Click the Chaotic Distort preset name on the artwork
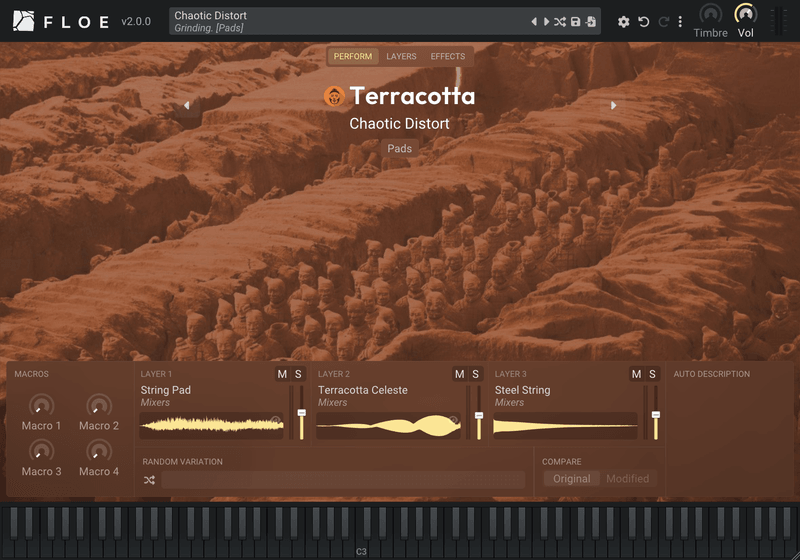 tap(399, 123)
